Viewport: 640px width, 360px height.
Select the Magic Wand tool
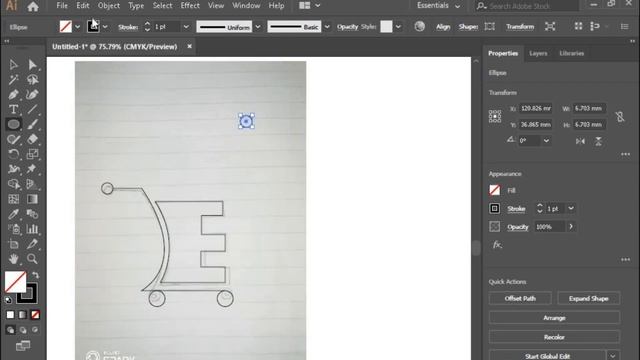pyautogui.click(x=13, y=80)
